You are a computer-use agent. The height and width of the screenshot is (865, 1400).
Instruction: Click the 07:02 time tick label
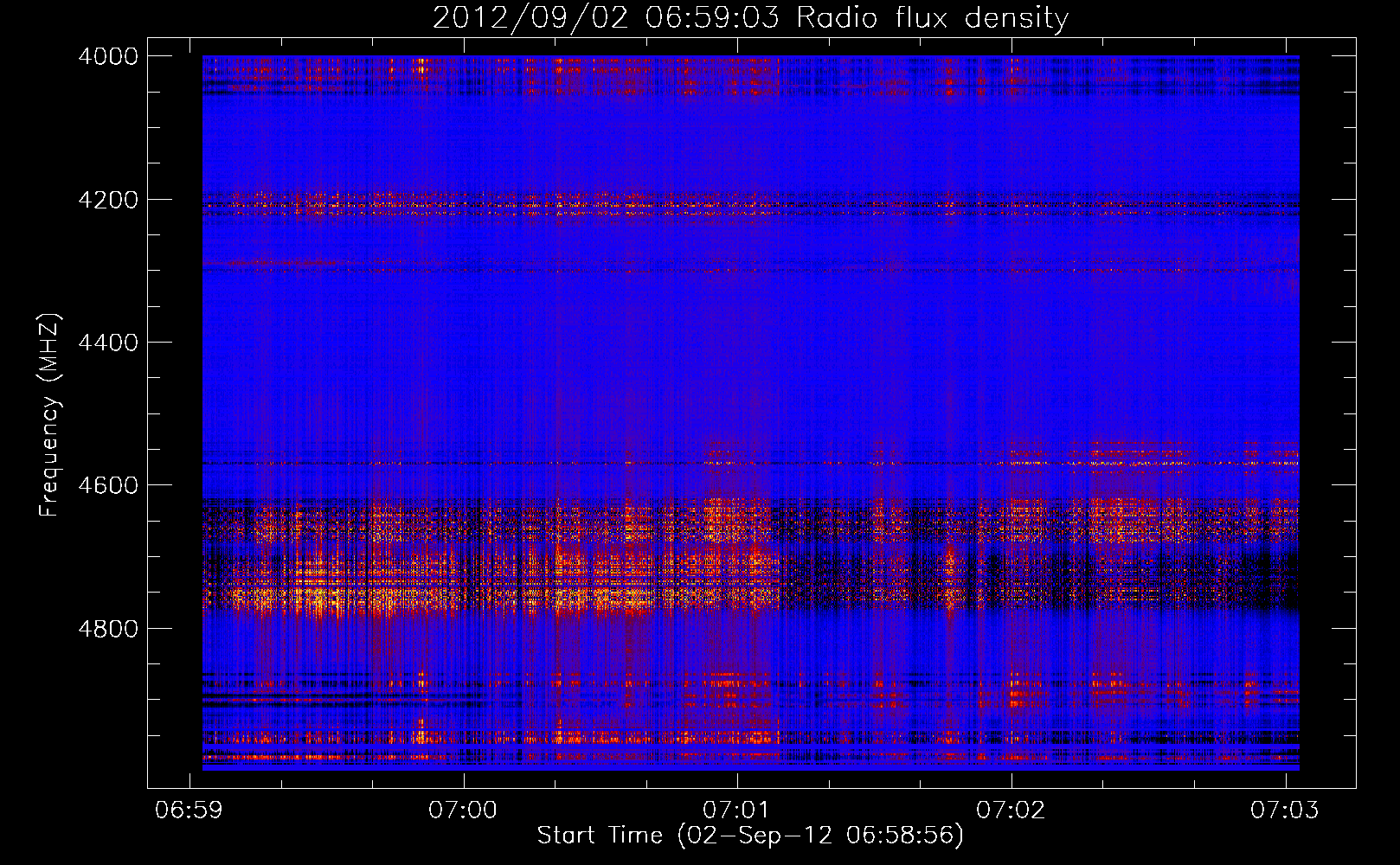[1011, 810]
